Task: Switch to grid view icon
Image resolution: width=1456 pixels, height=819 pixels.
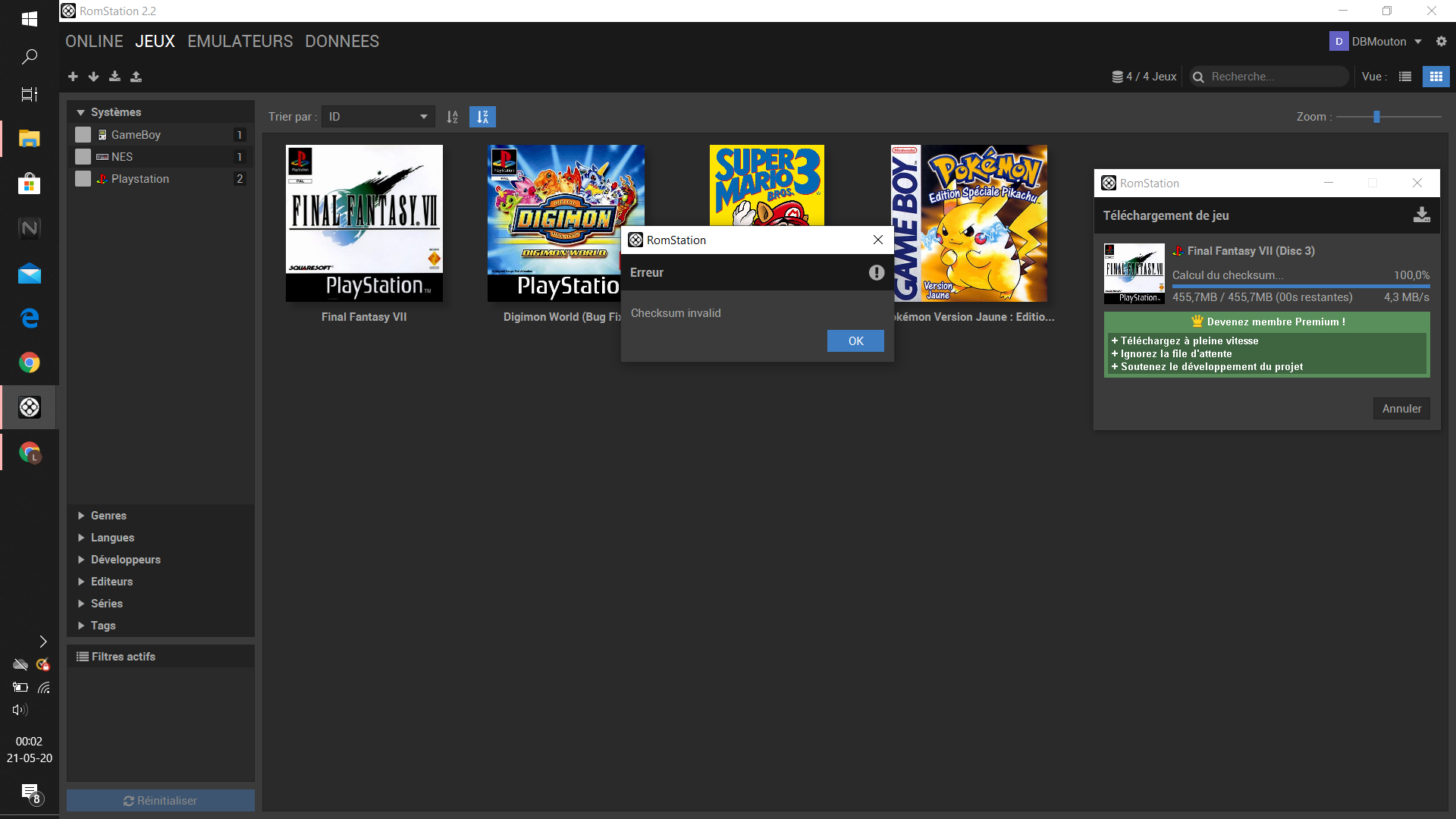Action: [x=1436, y=77]
